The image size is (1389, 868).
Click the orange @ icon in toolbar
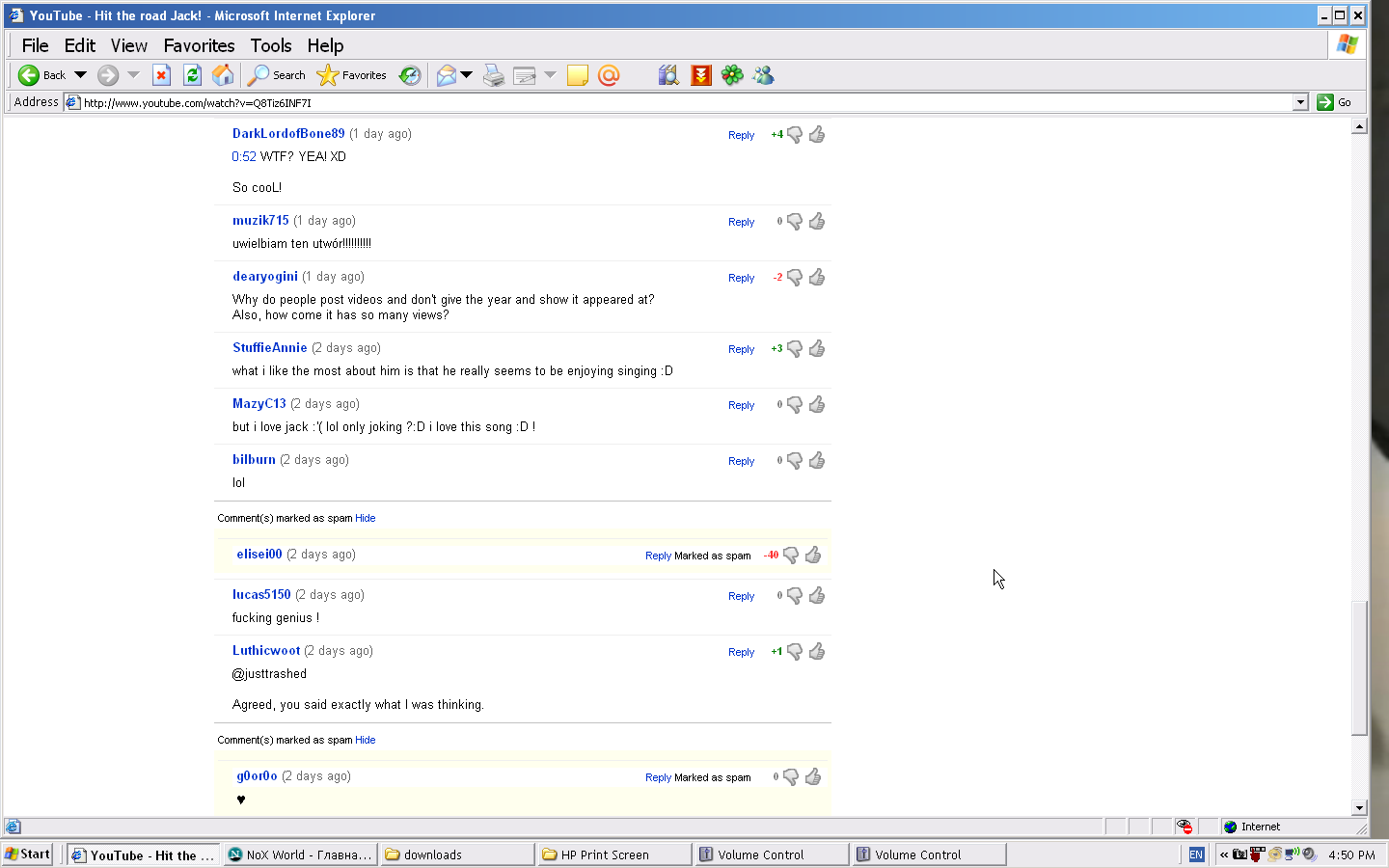coord(609,75)
